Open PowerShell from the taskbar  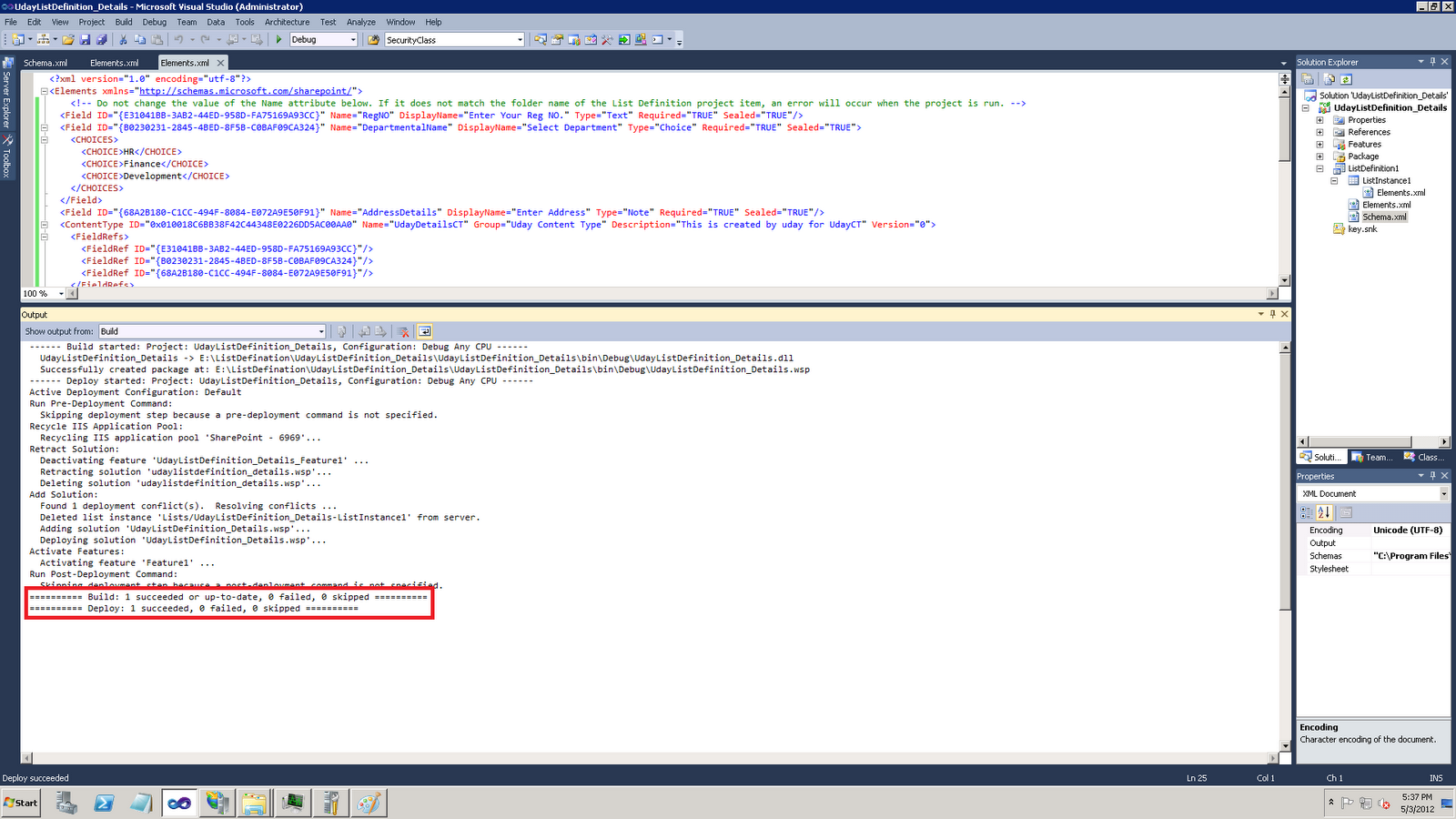pos(104,803)
